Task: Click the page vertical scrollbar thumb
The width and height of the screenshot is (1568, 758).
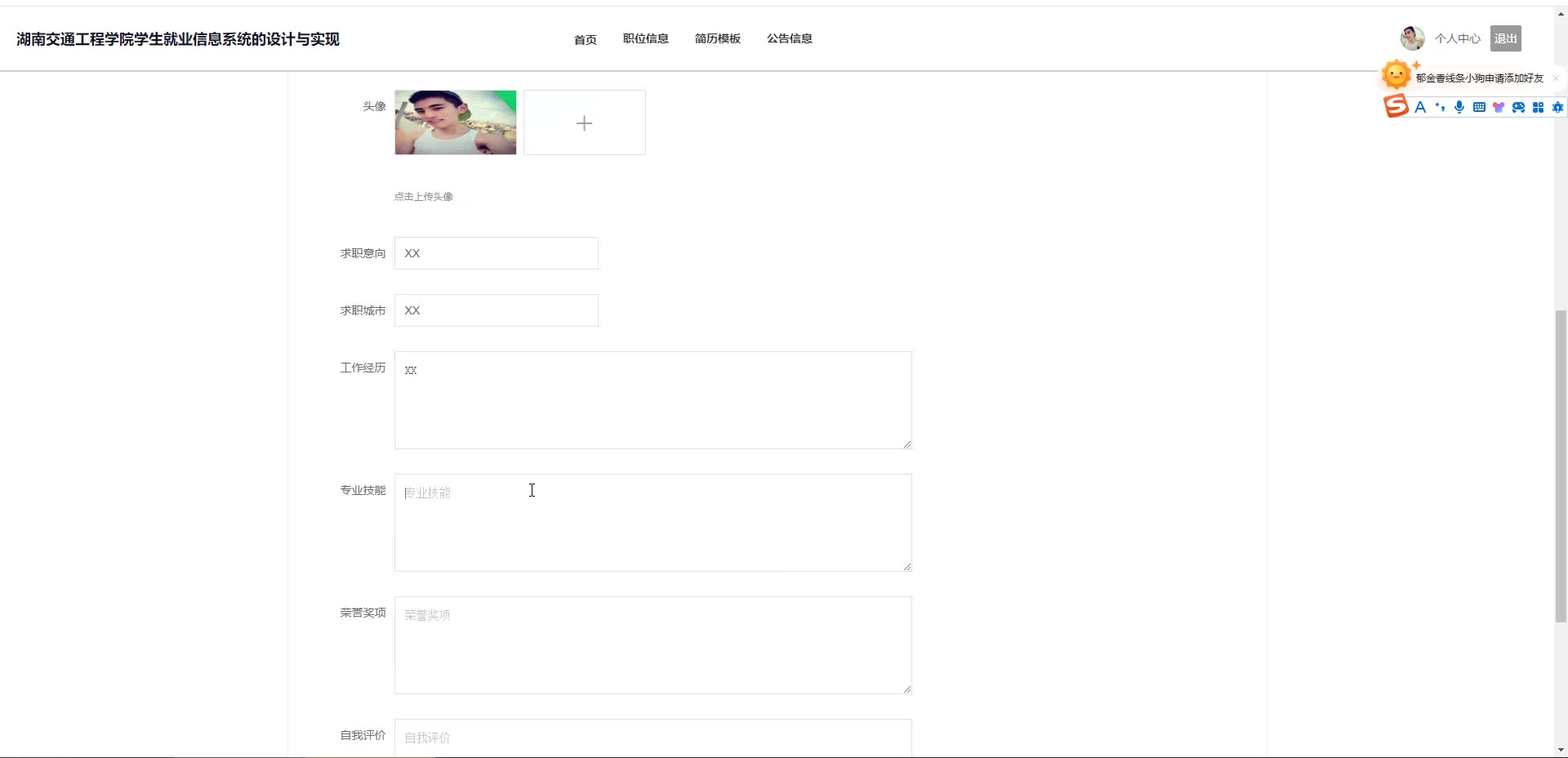Action: point(1561,466)
